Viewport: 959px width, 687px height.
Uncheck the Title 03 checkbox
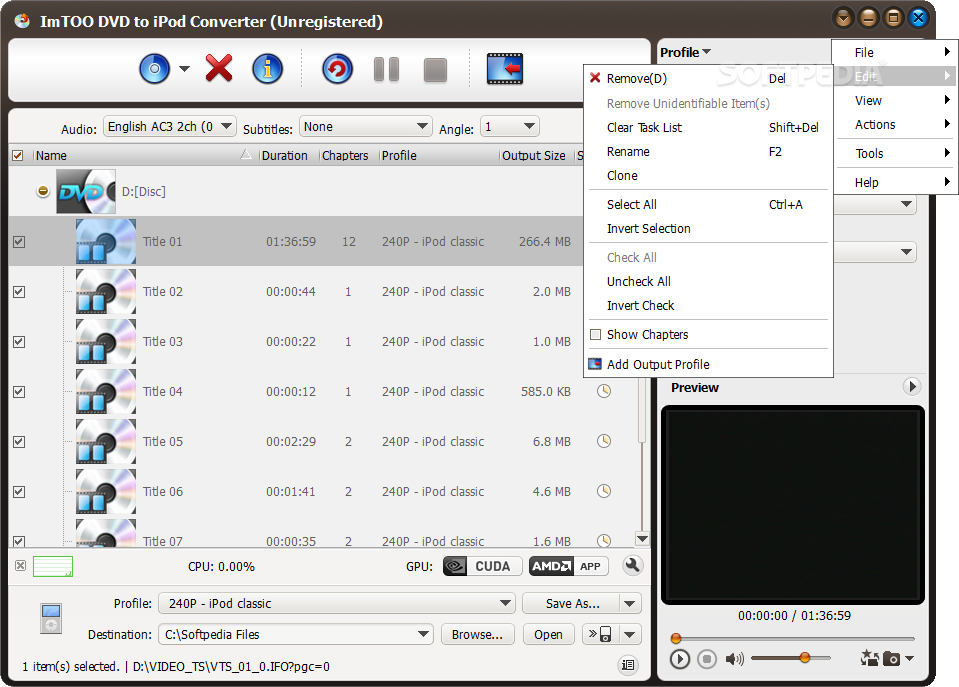[19, 342]
